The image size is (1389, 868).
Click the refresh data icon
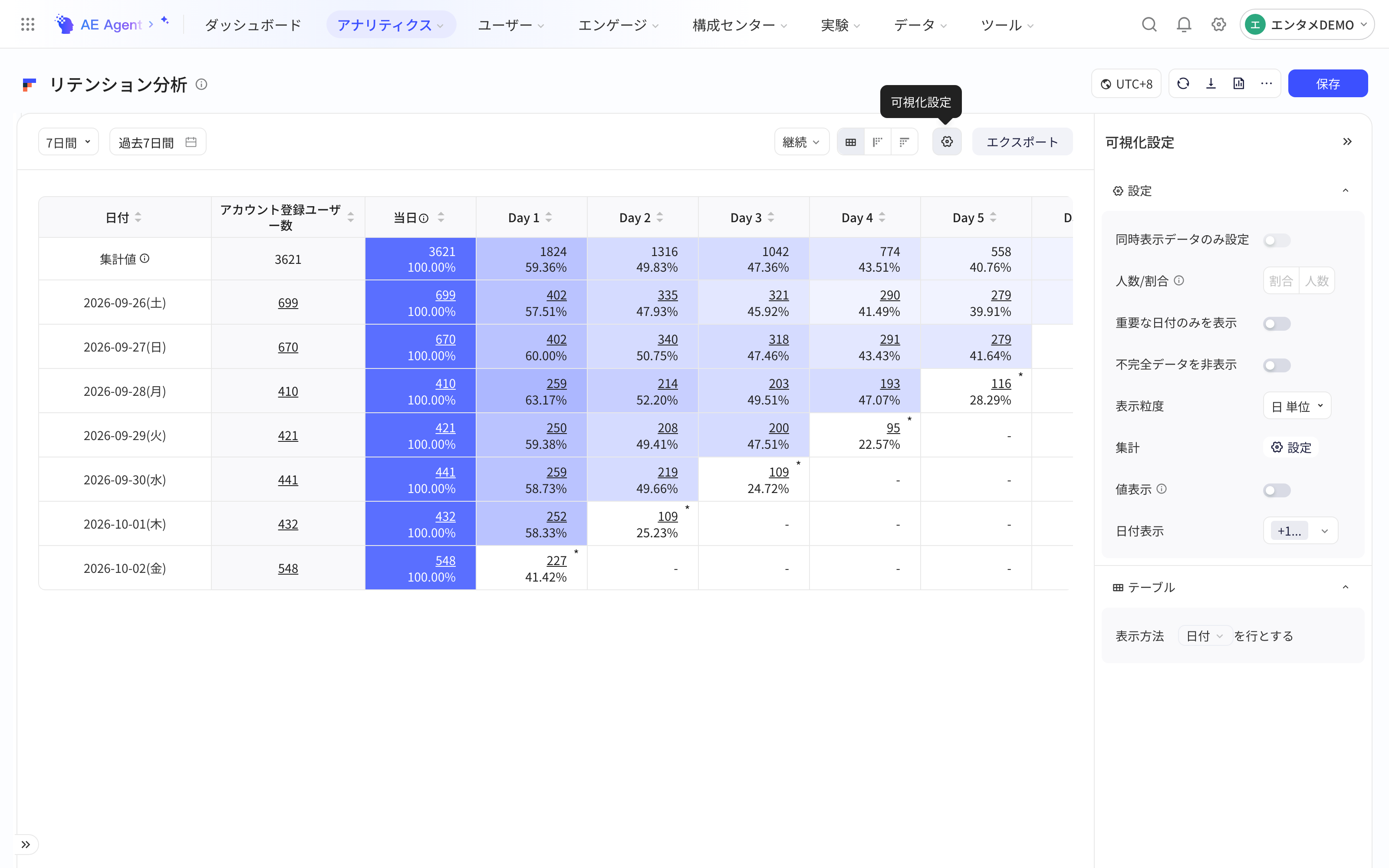[1183, 84]
